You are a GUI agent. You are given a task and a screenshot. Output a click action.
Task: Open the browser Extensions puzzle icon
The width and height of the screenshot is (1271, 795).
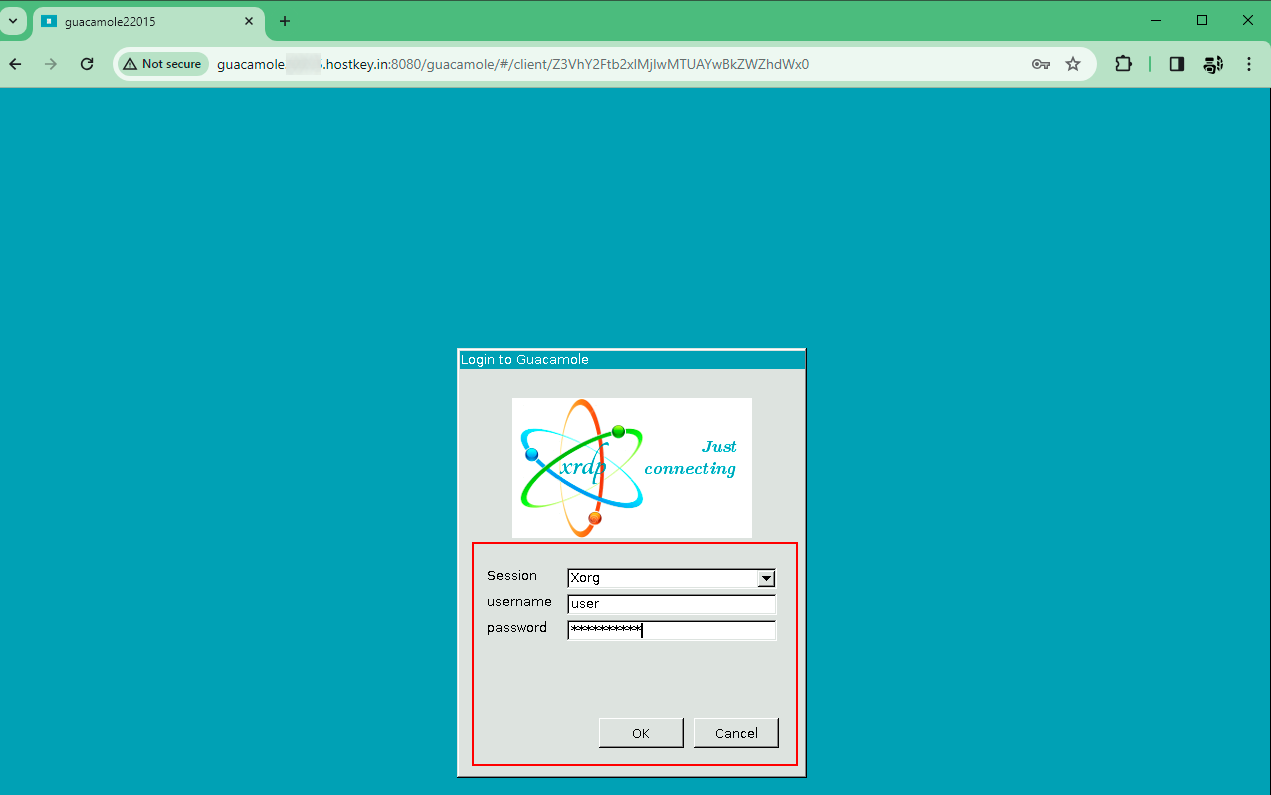coord(1123,64)
